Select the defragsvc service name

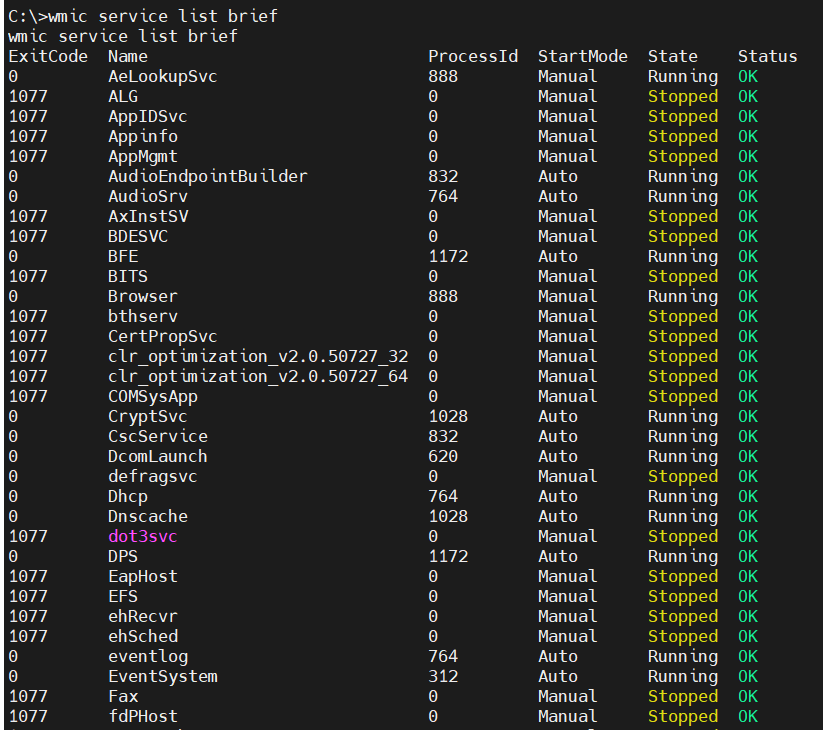[153, 477]
